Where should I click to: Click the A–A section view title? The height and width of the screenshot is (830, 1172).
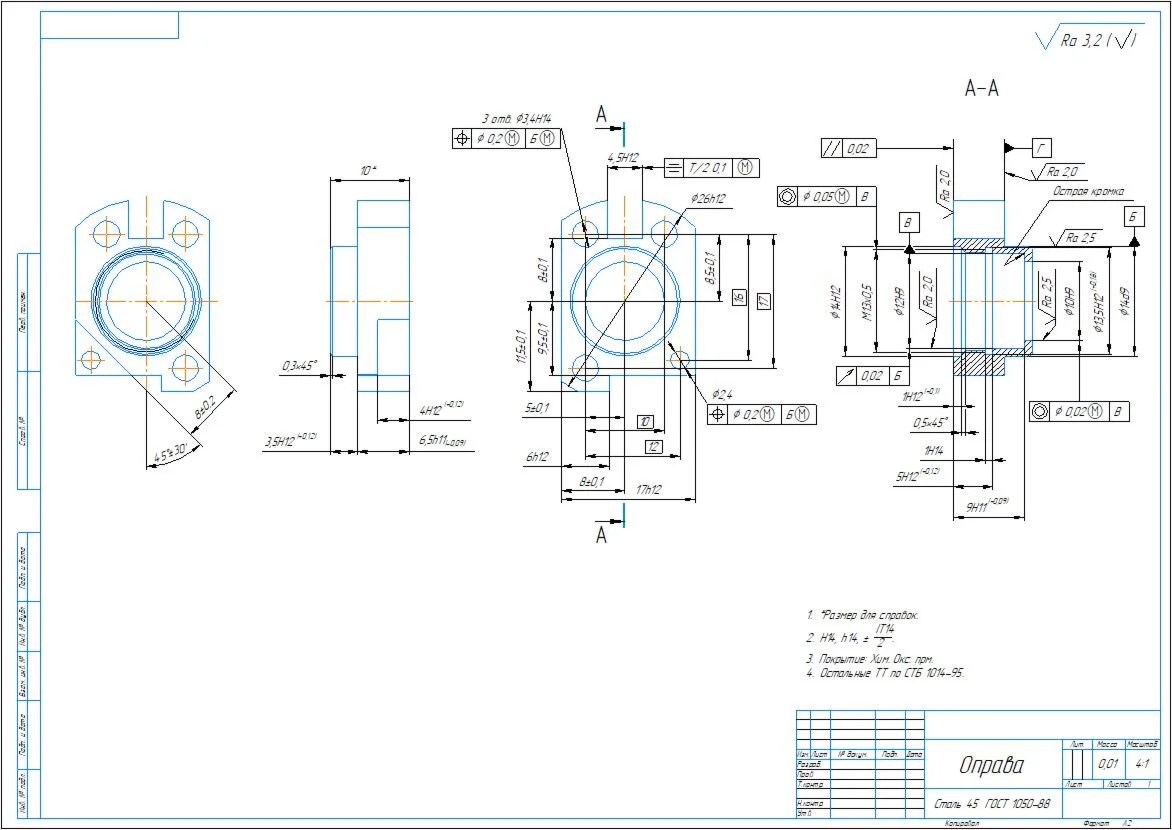click(x=981, y=89)
